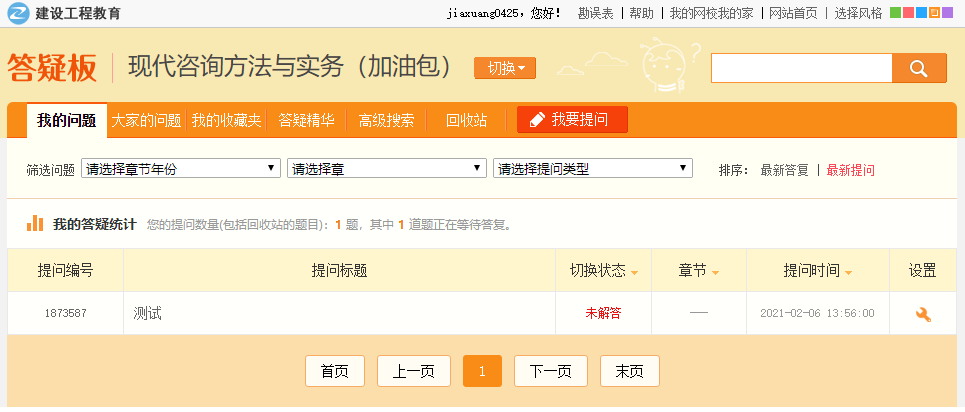Open the 请选择章节年份 dropdown
This screenshot has width=965, height=412.
pyautogui.click(x=181, y=169)
